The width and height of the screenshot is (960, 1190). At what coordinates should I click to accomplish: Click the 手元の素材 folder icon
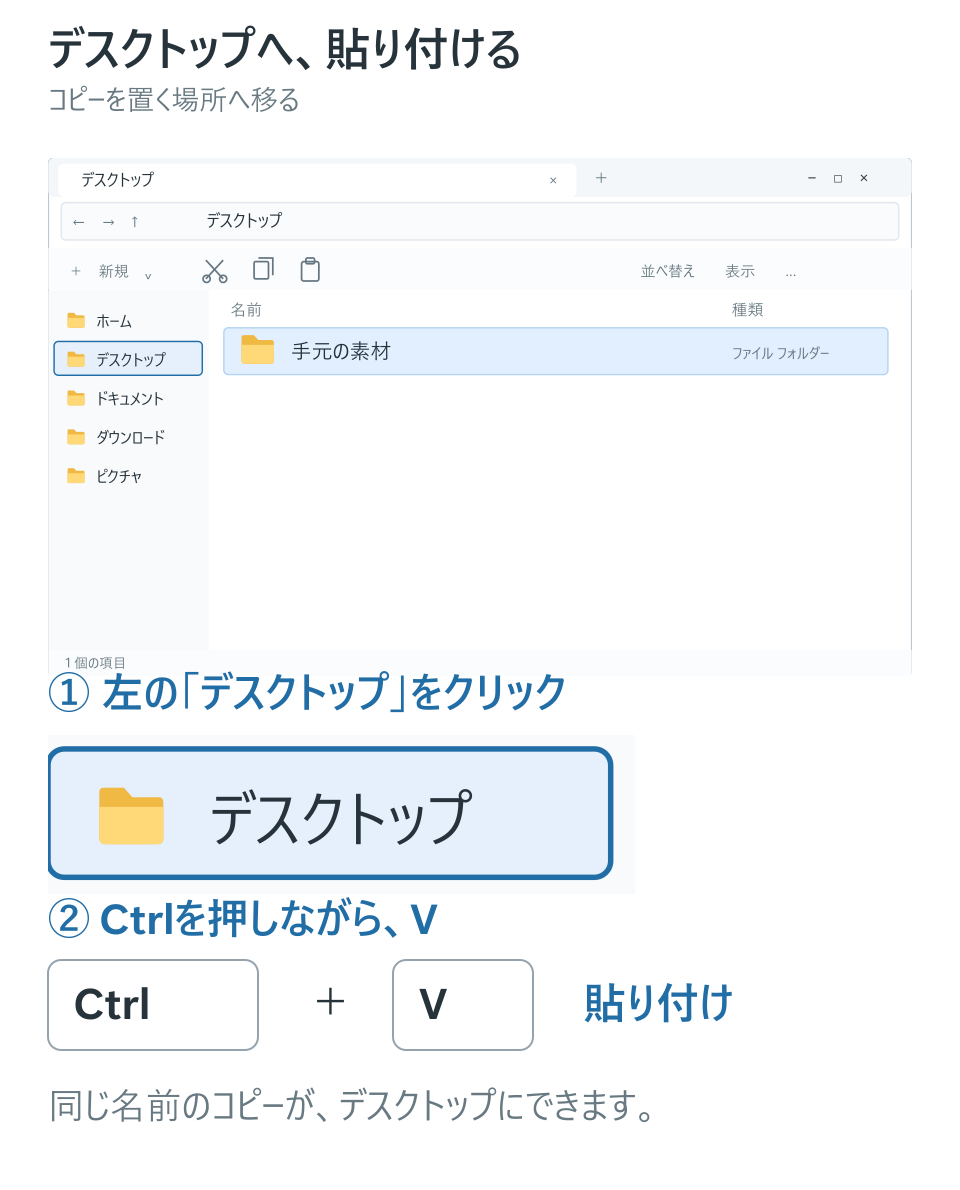[x=257, y=350]
